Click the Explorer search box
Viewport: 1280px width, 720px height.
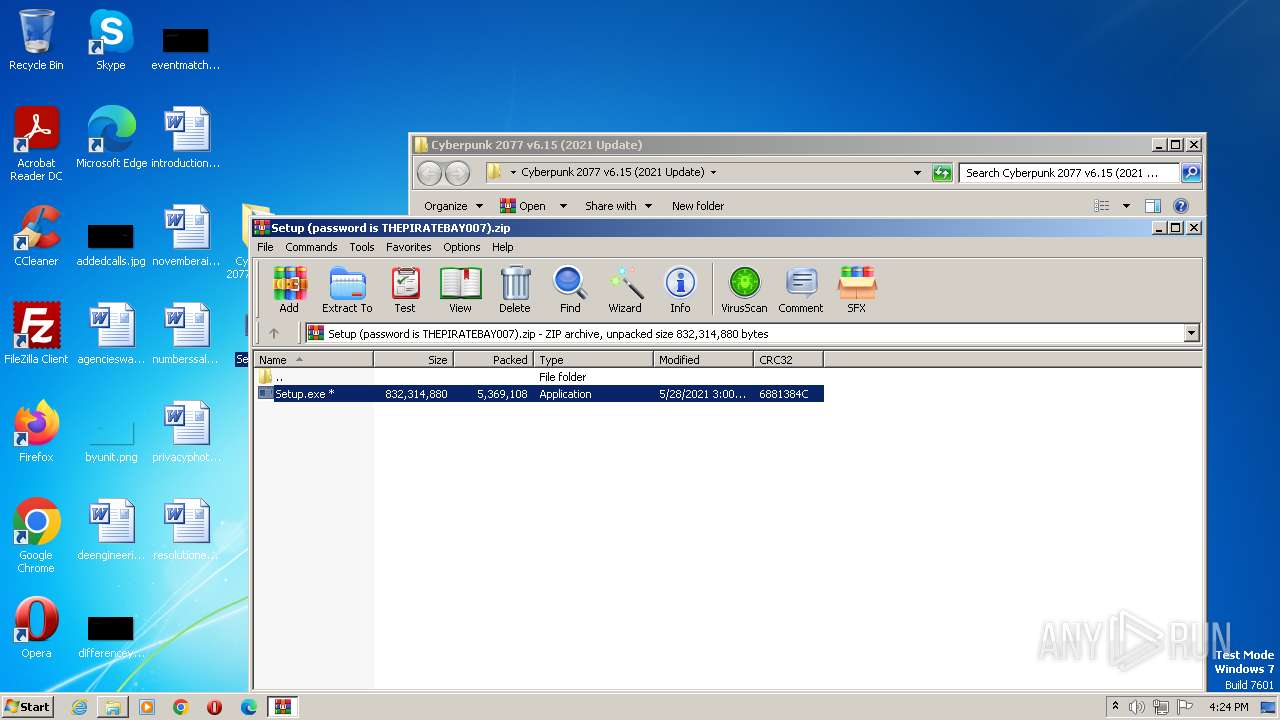click(x=1068, y=173)
